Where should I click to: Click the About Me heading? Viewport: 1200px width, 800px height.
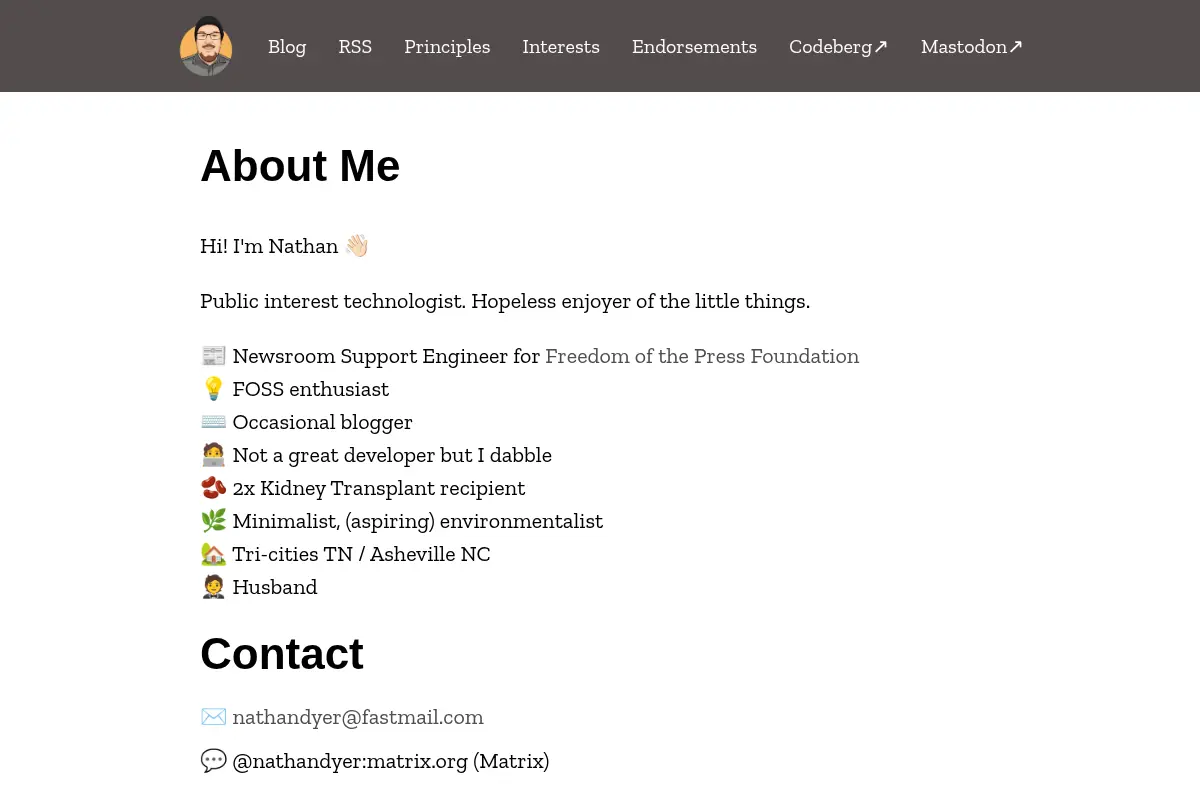300,166
